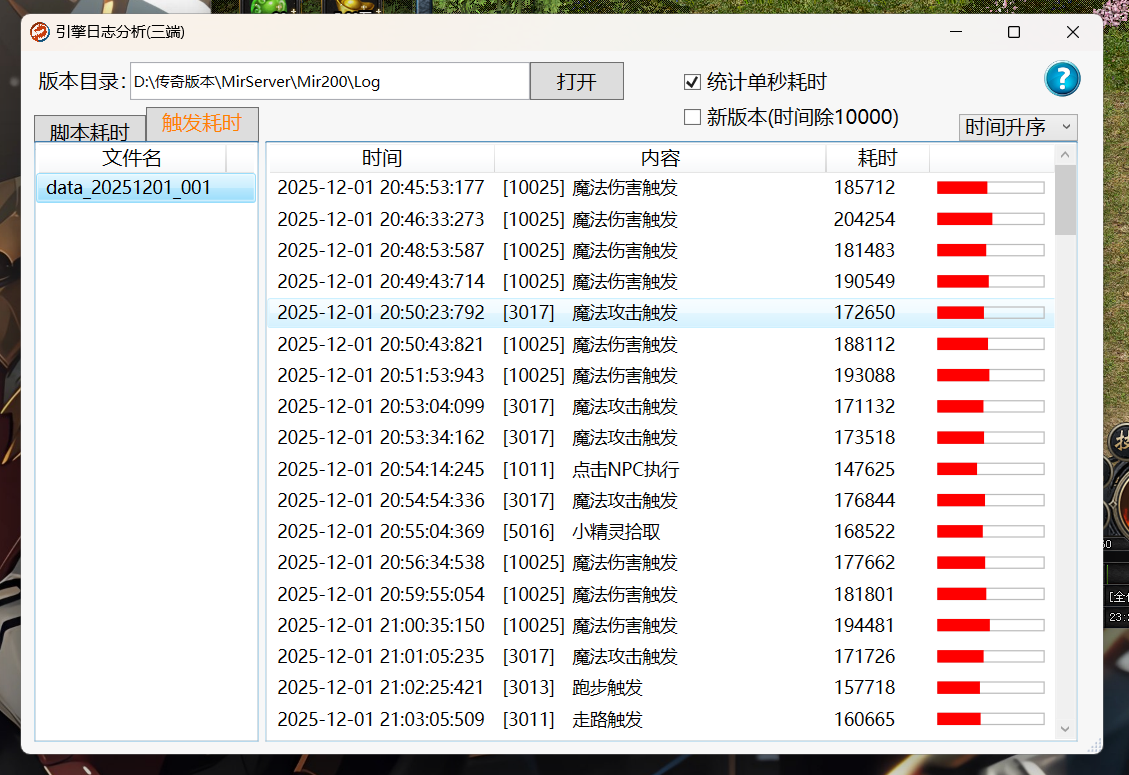
Task: Sort by the 耗时 column header
Action: pyautogui.click(x=877, y=158)
